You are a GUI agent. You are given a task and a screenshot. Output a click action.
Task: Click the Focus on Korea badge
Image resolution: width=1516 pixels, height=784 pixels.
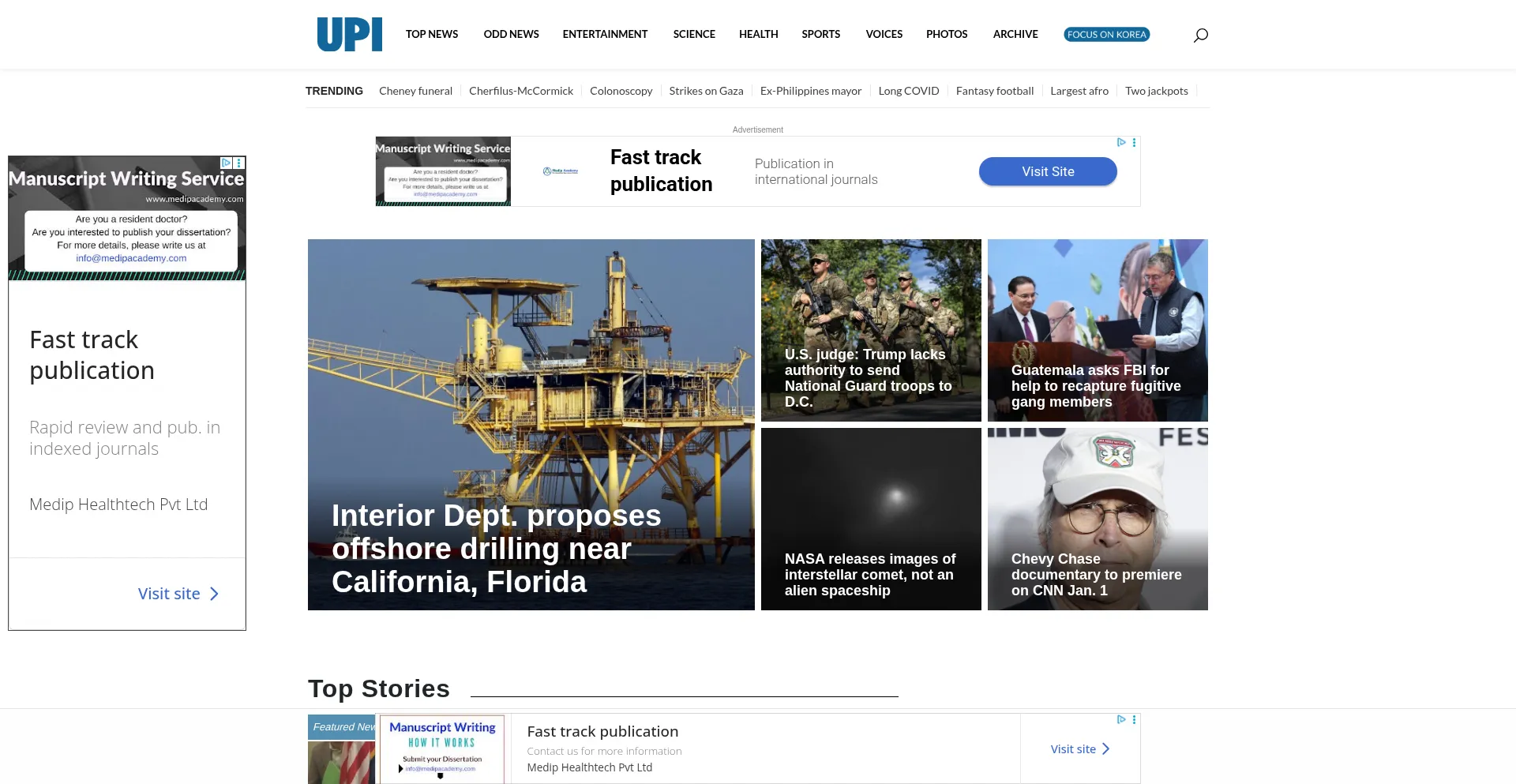[x=1106, y=35]
